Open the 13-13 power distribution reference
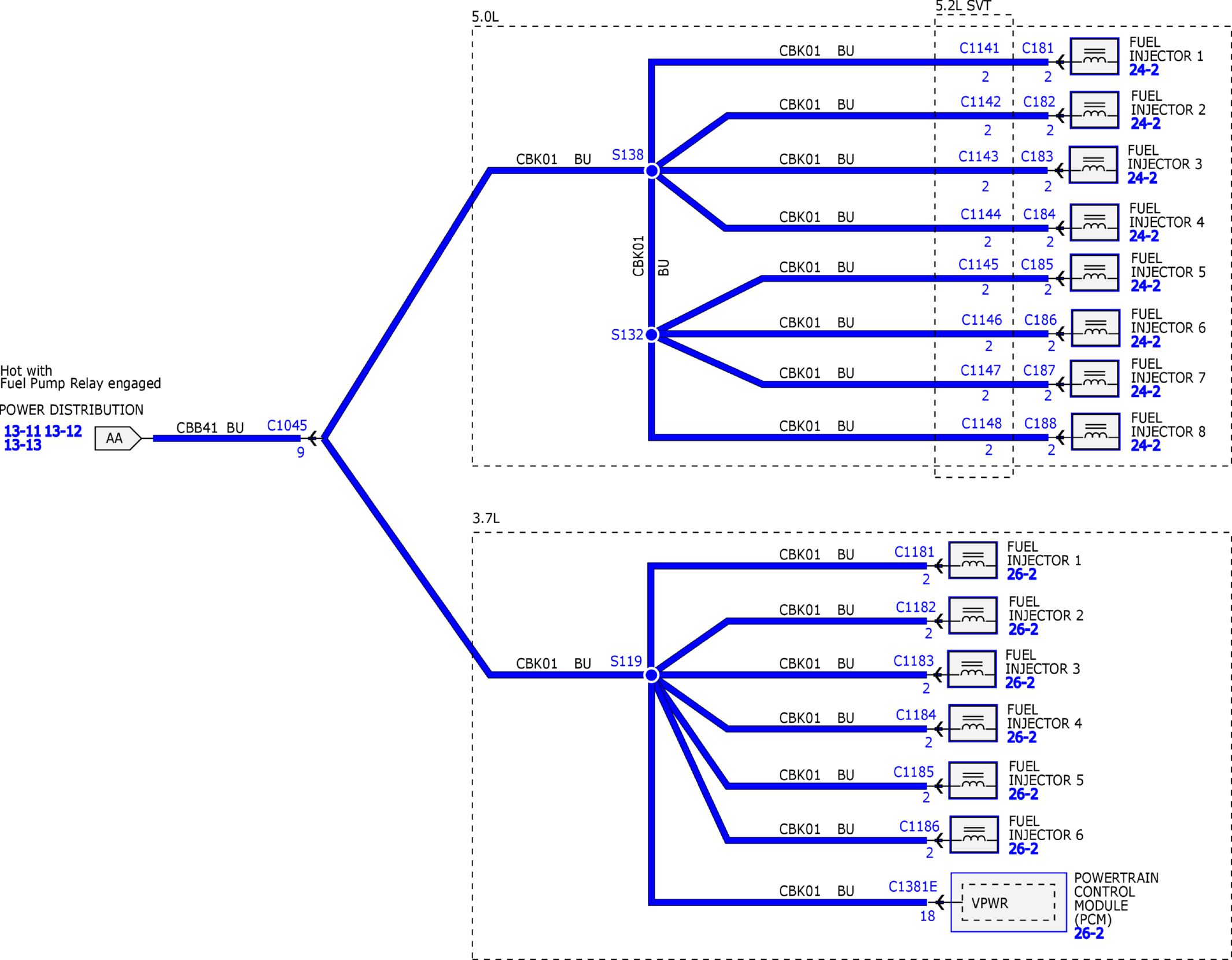Image resolution: width=1232 pixels, height=960 pixels. pos(23,445)
